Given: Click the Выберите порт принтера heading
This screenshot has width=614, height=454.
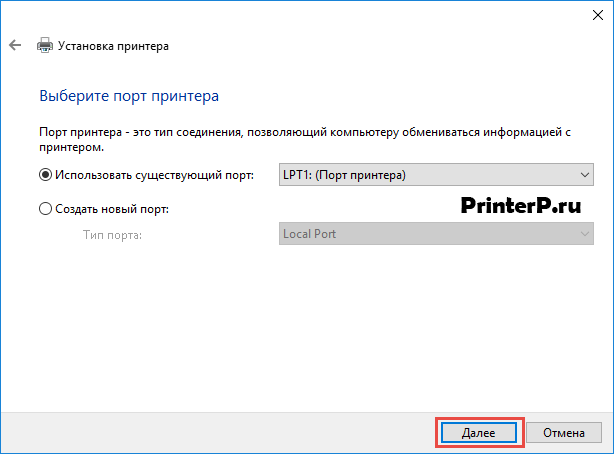Looking at the screenshot, I should click(x=128, y=97).
